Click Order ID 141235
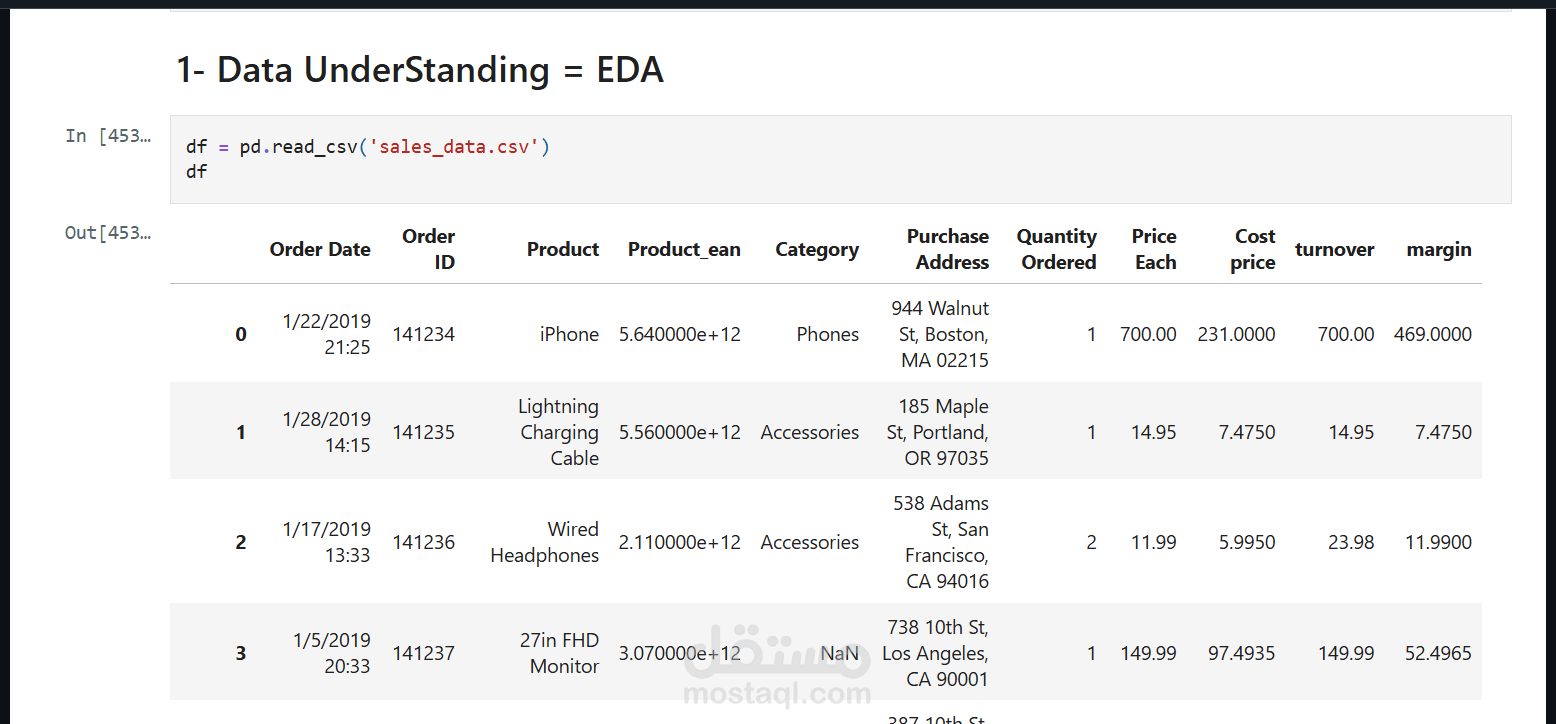Viewport: 1556px width, 724px height. tap(423, 432)
